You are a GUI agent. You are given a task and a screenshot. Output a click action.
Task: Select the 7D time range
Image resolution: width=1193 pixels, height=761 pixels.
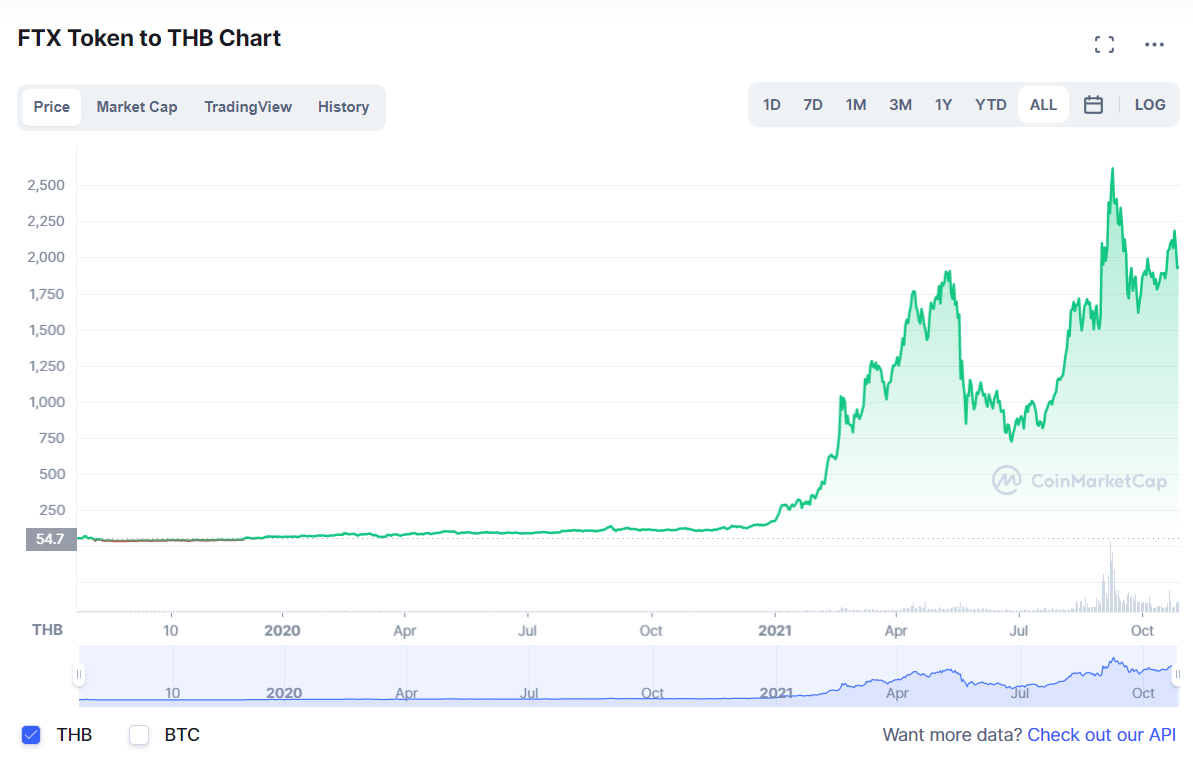coord(813,105)
